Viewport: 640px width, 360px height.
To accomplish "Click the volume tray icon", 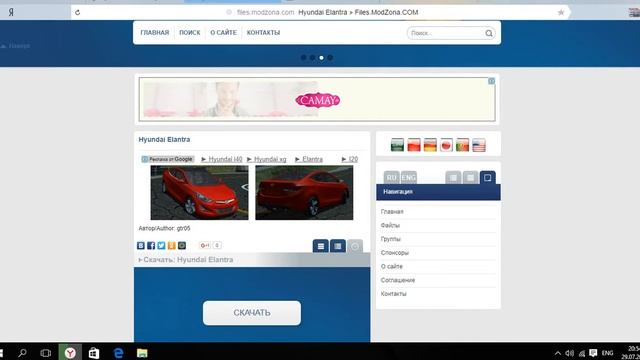I will click(570, 353).
